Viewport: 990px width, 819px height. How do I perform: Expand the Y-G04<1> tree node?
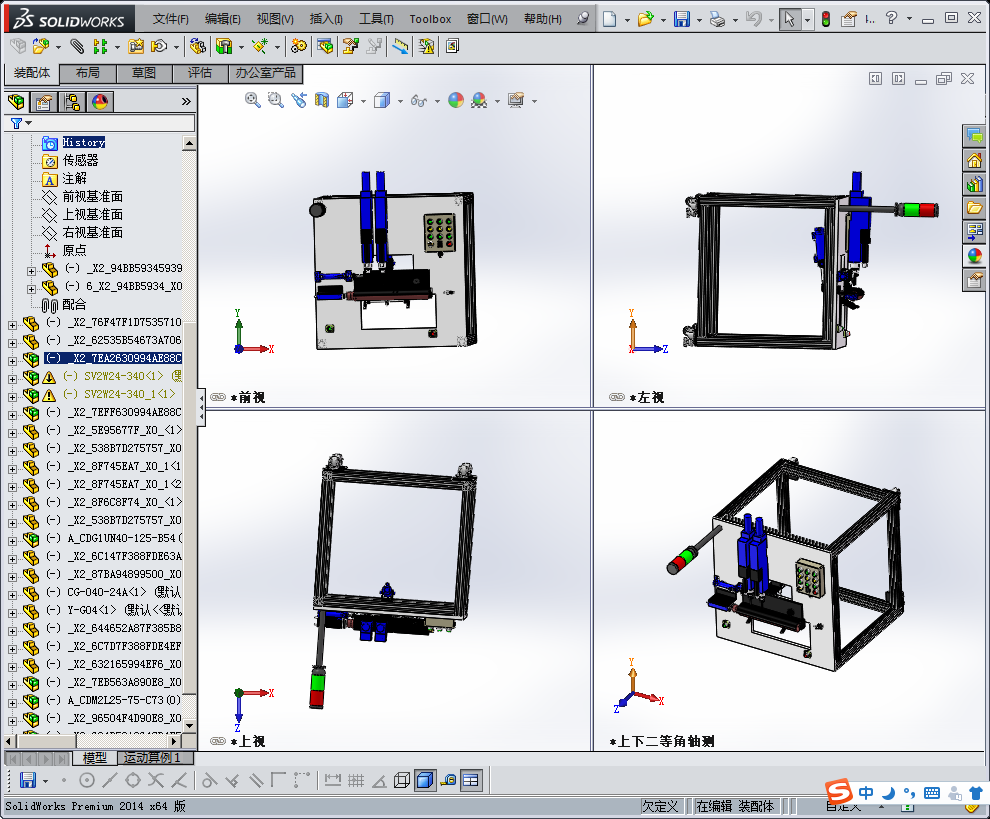tap(12, 613)
